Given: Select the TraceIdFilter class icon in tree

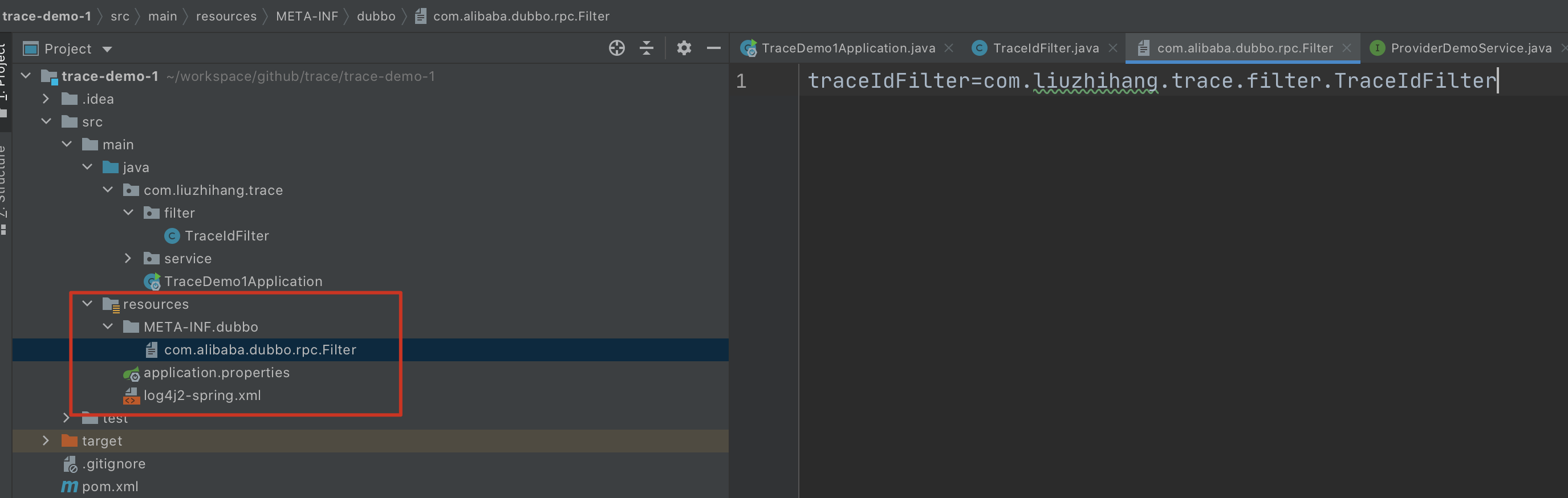Looking at the screenshot, I should point(172,236).
